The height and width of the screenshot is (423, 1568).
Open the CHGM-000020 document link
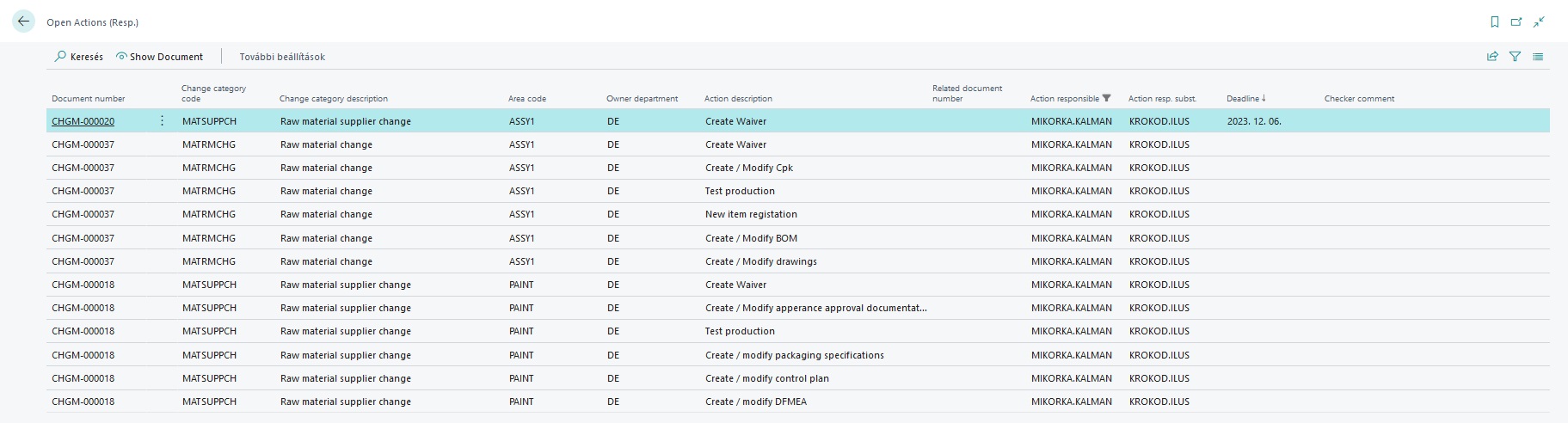[83, 121]
